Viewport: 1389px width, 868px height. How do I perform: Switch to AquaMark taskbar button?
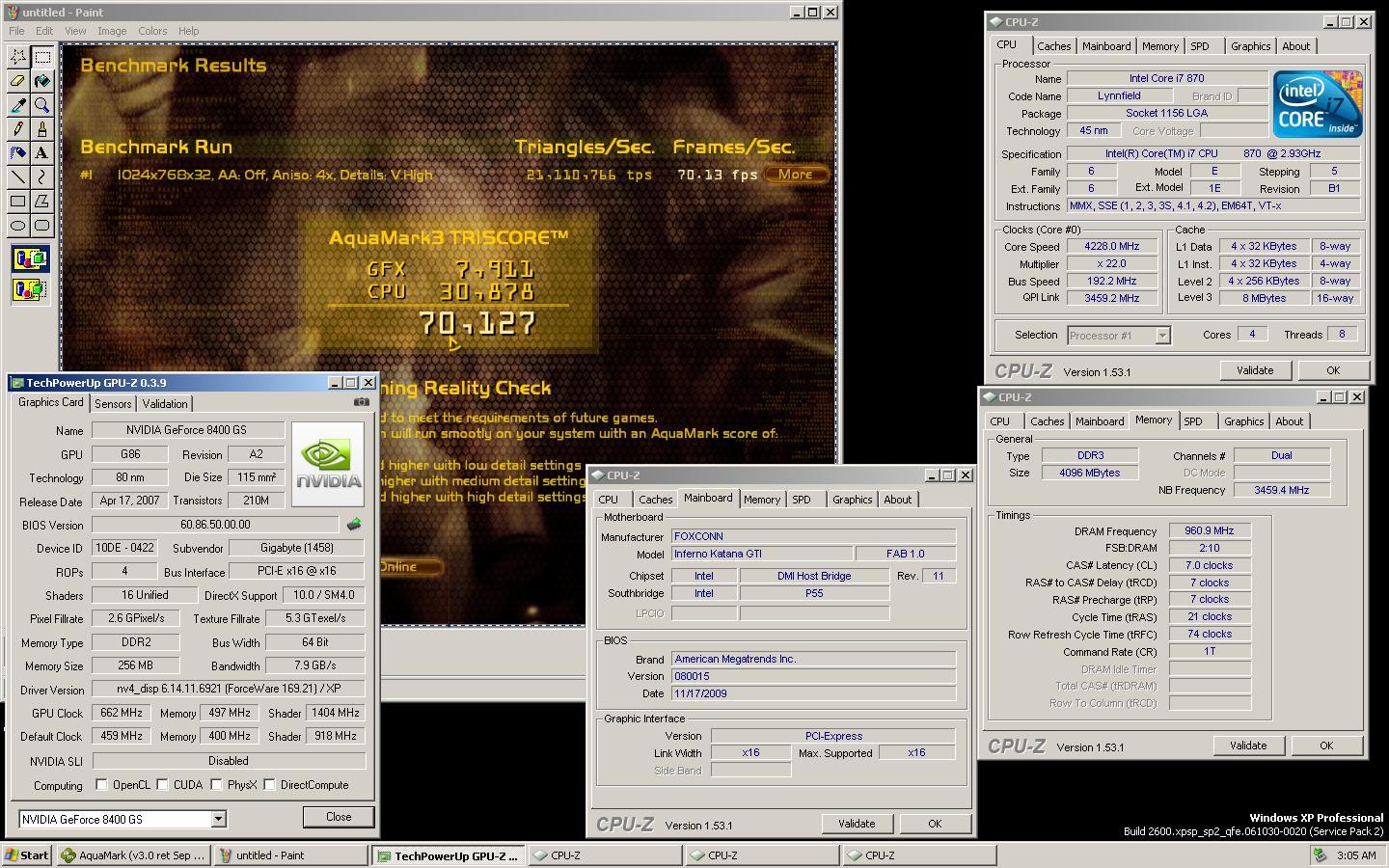133,855
